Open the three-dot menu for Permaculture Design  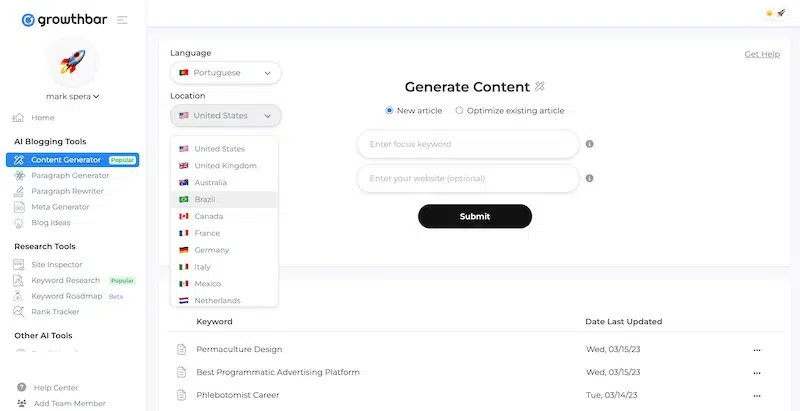(x=757, y=350)
